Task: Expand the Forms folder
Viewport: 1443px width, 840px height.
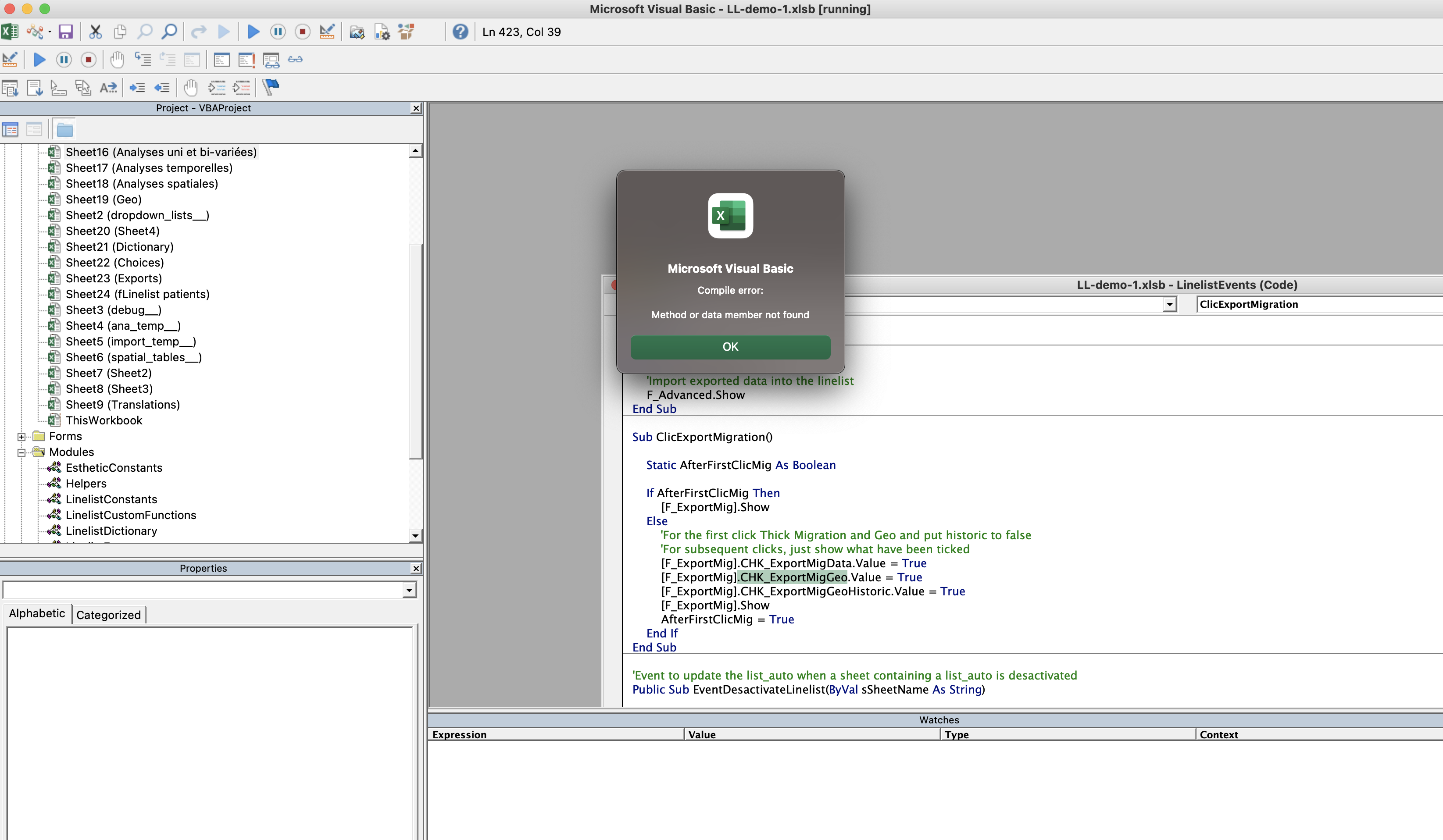Action: tap(21, 436)
